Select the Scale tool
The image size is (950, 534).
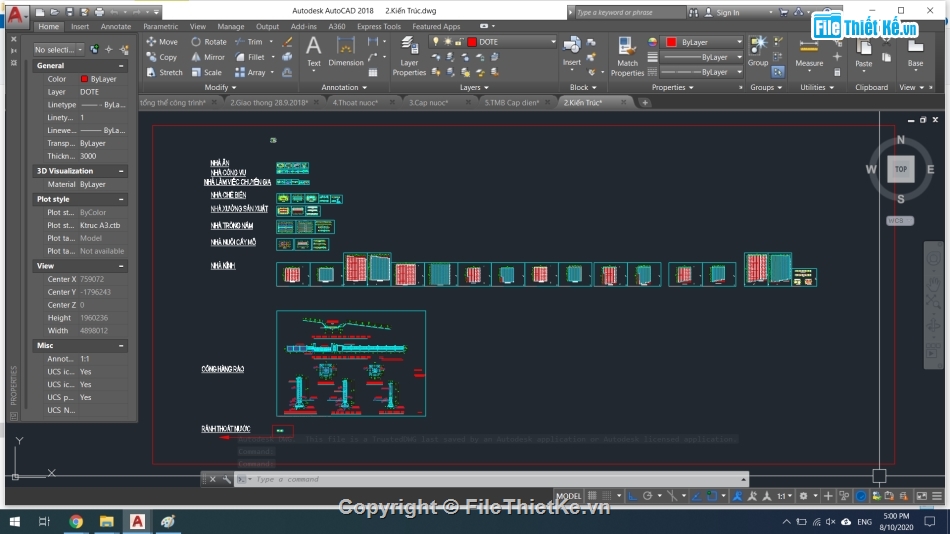click(207, 72)
